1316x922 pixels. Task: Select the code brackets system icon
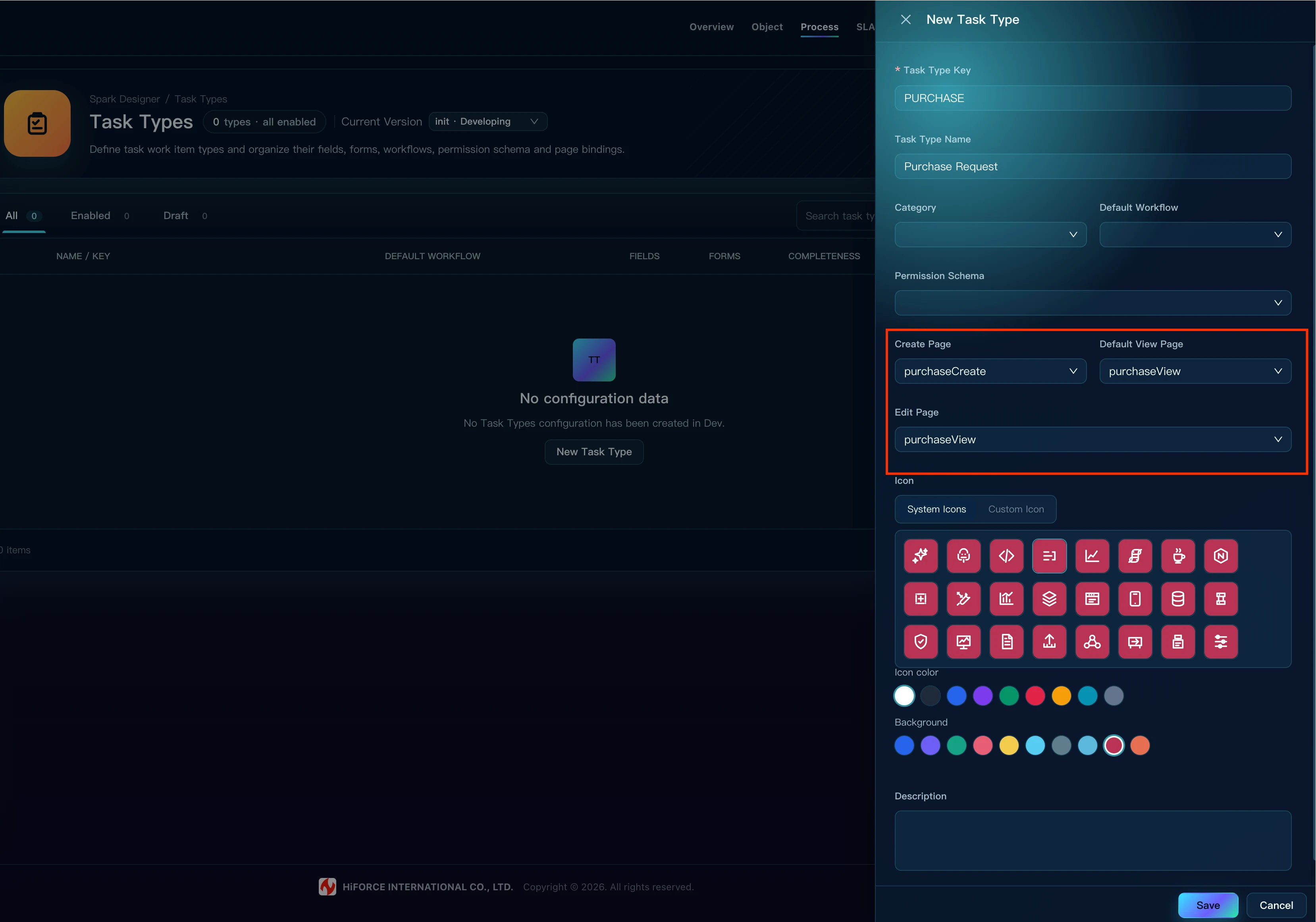tap(1006, 556)
